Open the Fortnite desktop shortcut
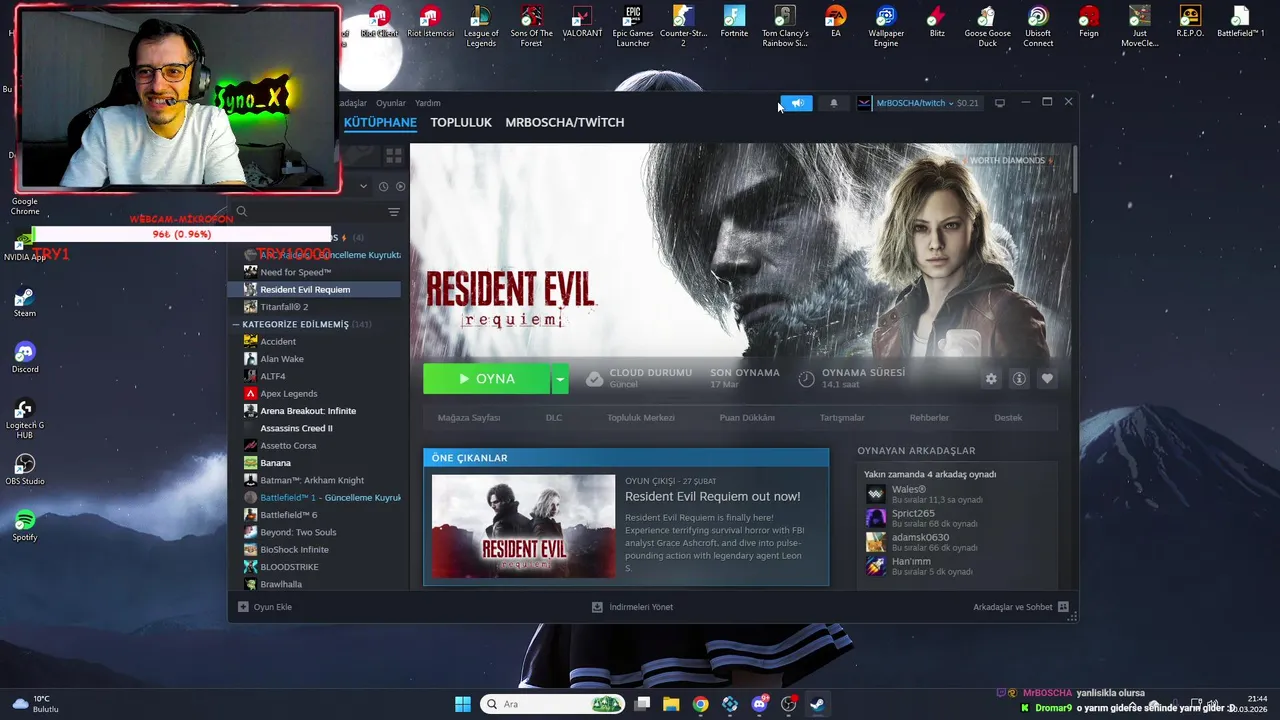 point(734,23)
